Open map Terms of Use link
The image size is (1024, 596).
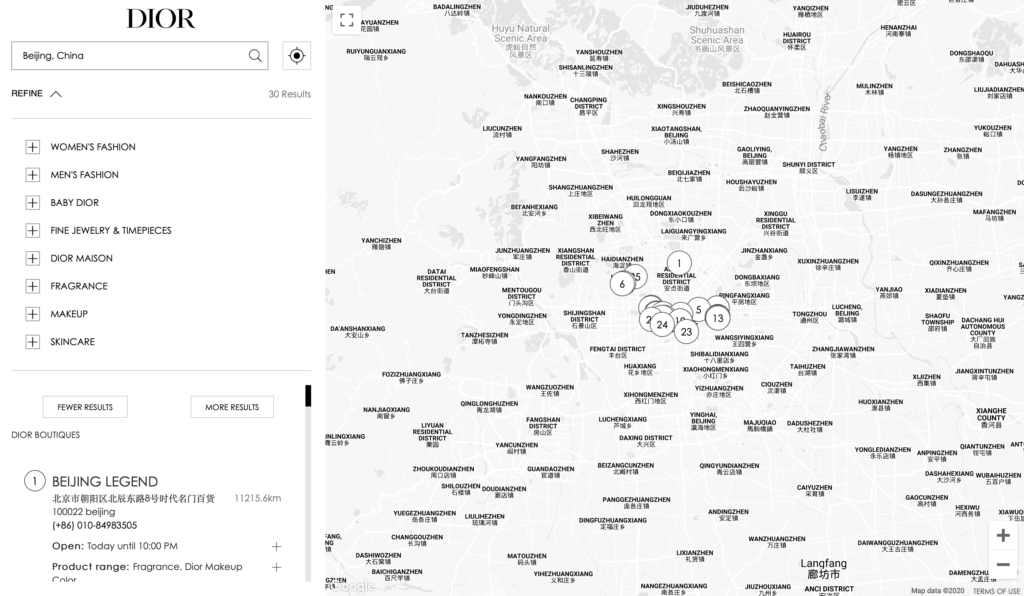click(996, 591)
